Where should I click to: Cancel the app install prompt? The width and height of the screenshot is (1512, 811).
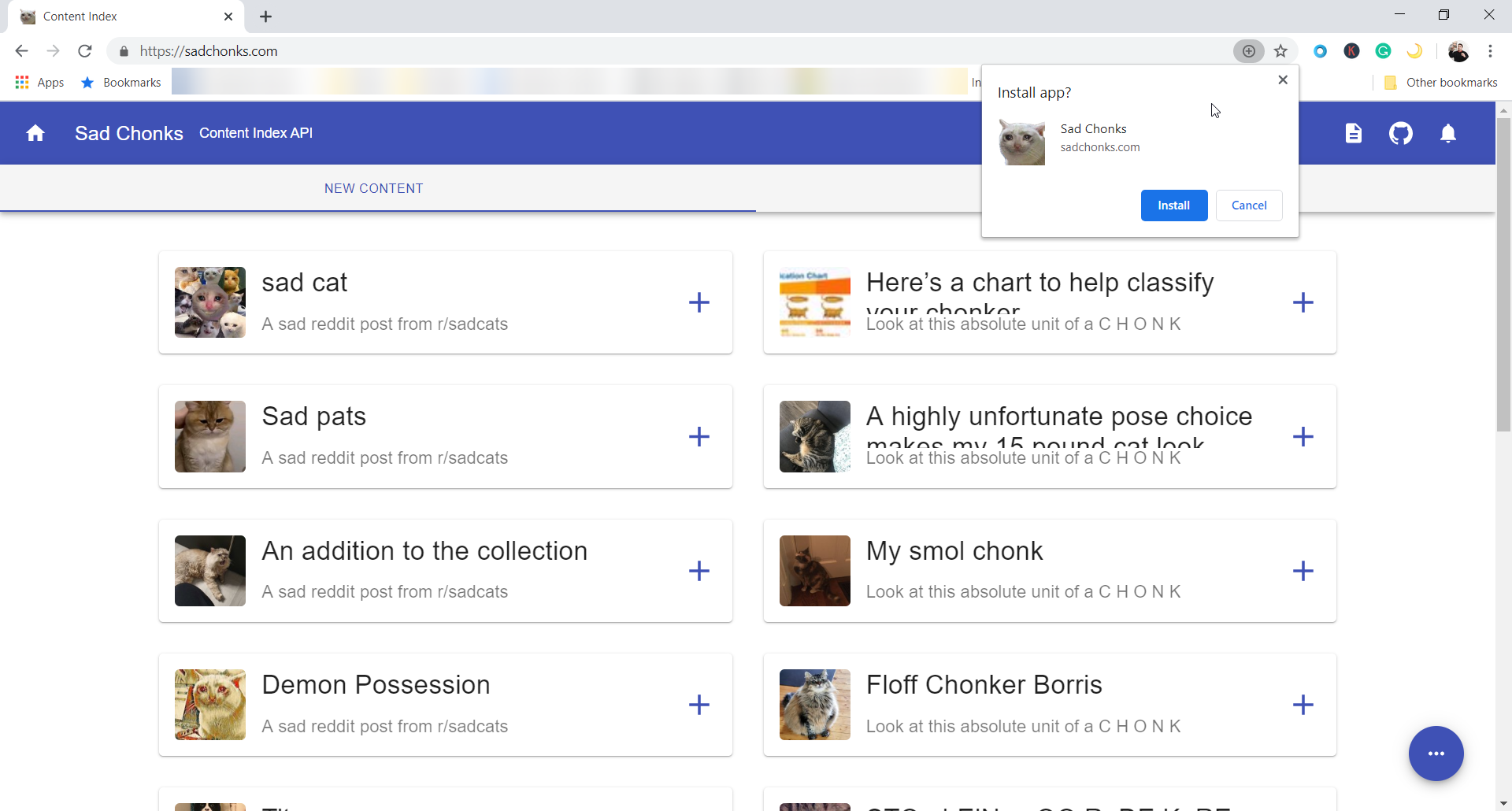1249,206
